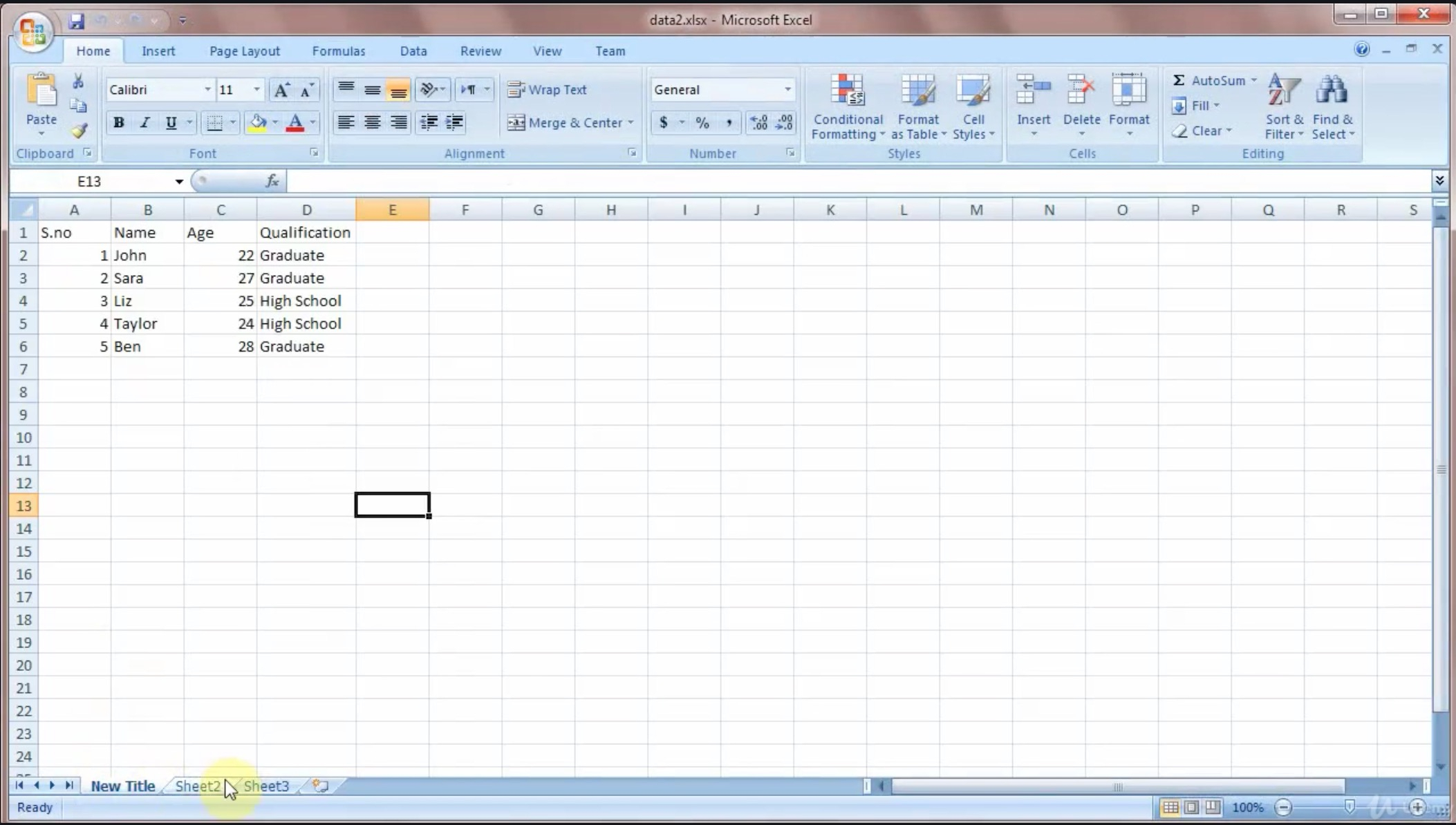
Task: Open the General number format dropdown
Action: pyautogui.click(x=787, y=90)
